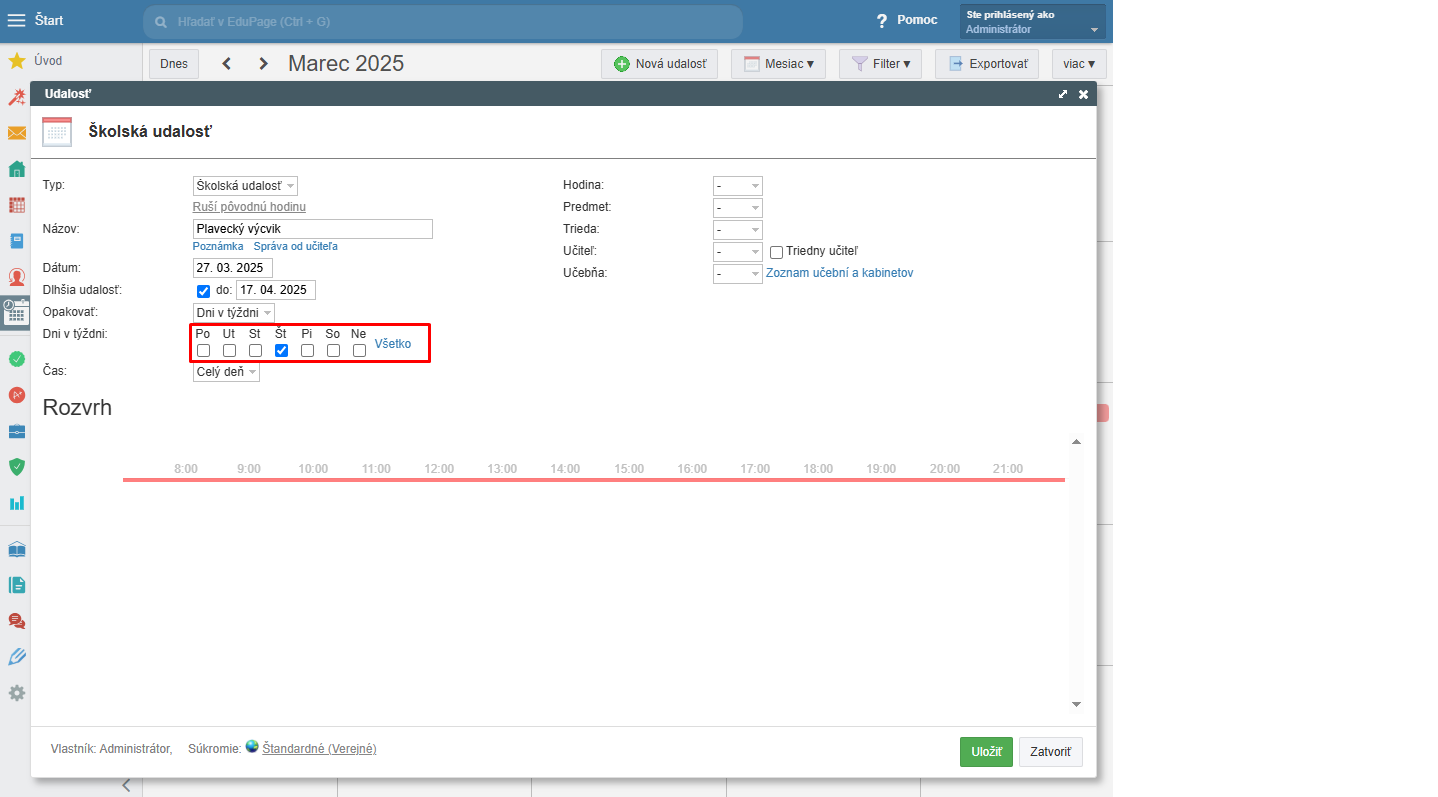Click the question mark help icon
1438x797 pixels.
point(882,21)
